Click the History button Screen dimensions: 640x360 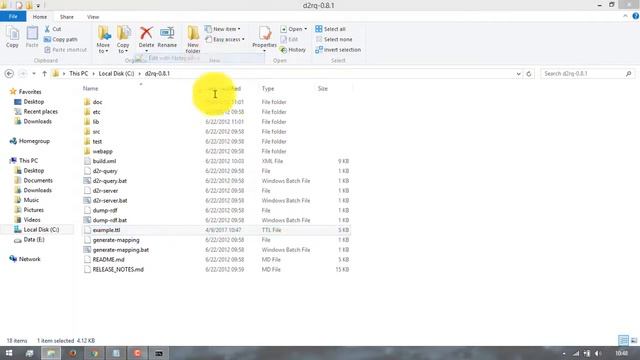(x=293, y=49)
